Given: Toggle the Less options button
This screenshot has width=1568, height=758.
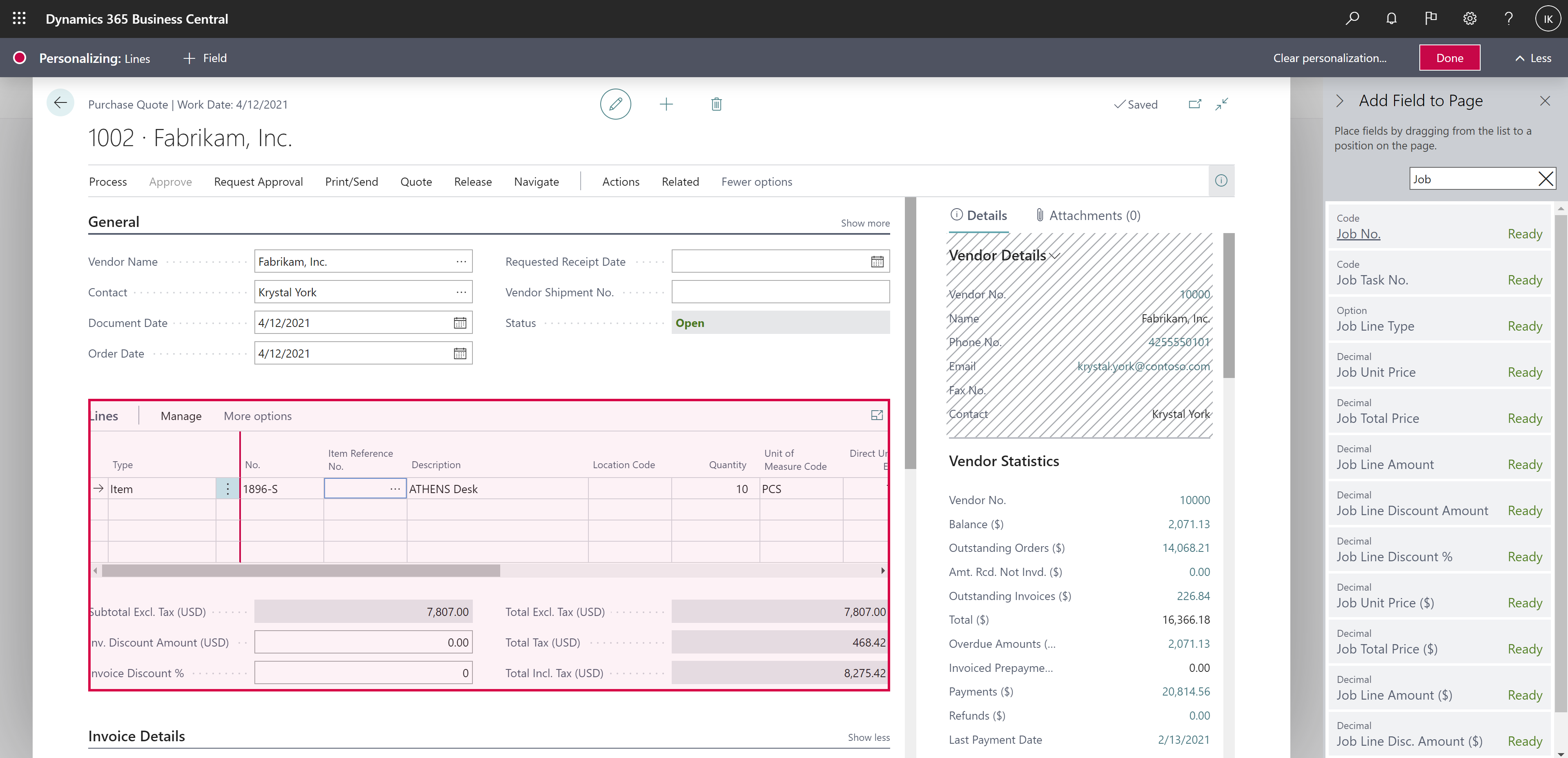Looking at the screenshot, I should pyautogui.click(x=1534, y=57).
